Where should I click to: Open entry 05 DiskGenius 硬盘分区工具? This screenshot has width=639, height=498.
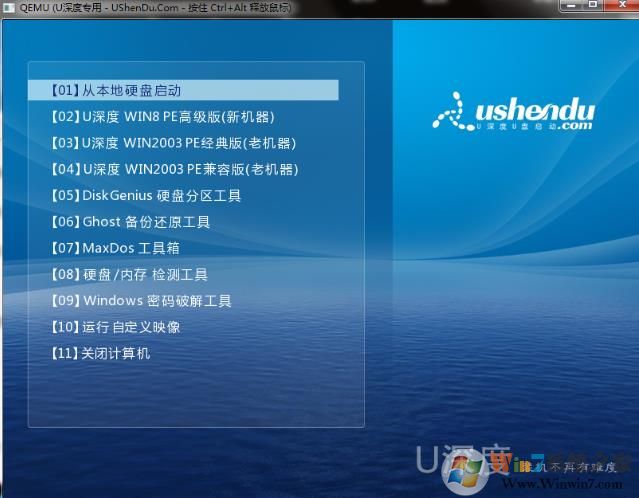tap(145, 196)
